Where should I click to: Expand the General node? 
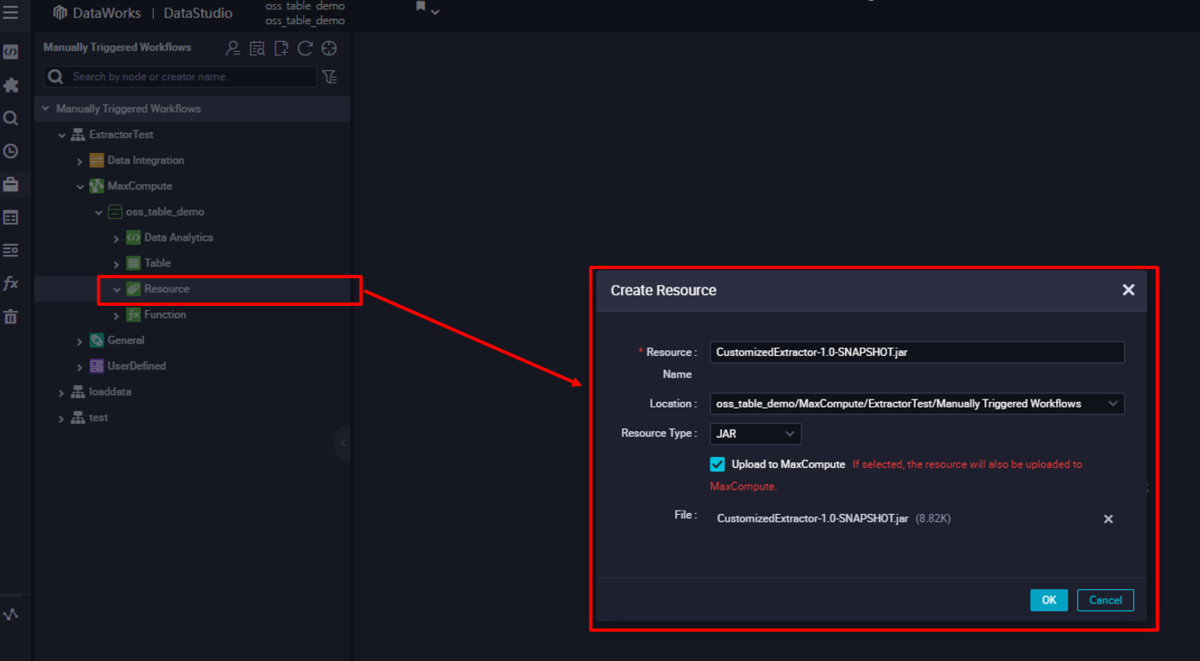[x=80, y=341]
